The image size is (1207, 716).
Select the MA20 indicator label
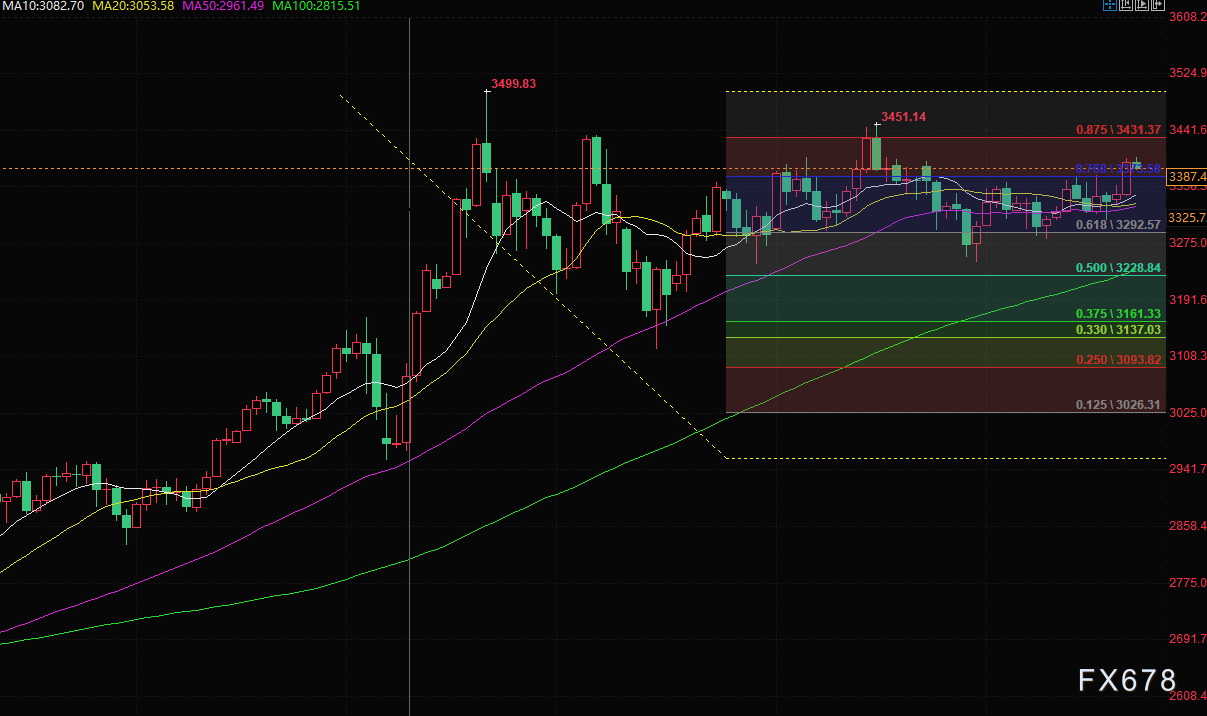(133, 6)
